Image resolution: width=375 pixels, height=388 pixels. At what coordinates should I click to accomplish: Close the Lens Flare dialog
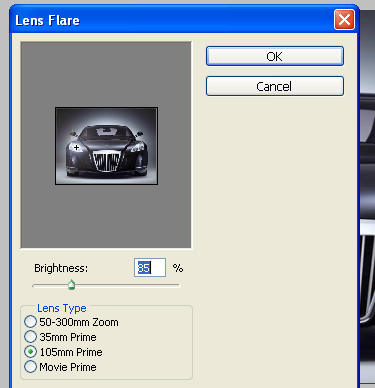point(344,20)
